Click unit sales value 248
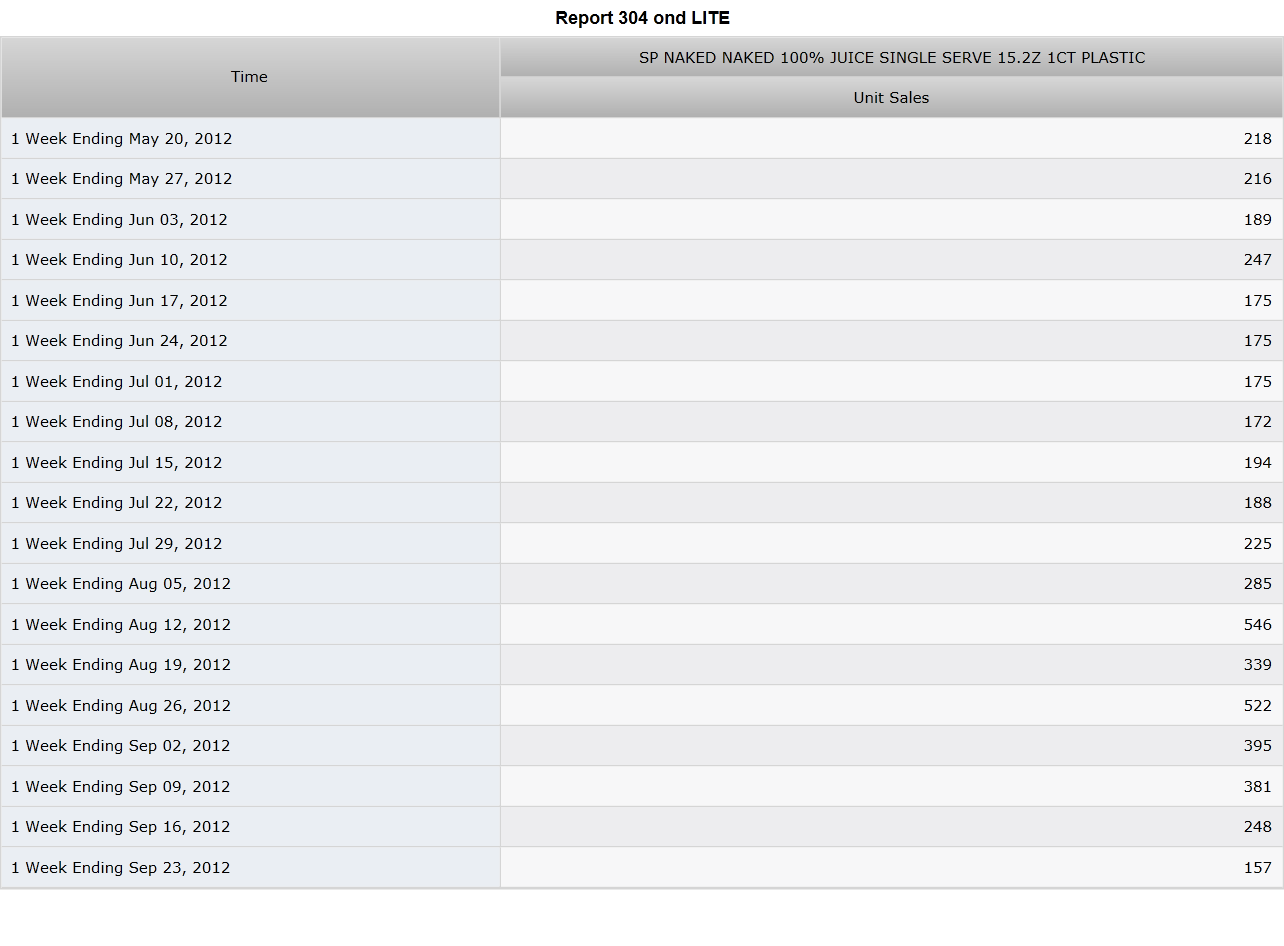This screenshot has height=946, width=1284. click(x=1258, y=827)
